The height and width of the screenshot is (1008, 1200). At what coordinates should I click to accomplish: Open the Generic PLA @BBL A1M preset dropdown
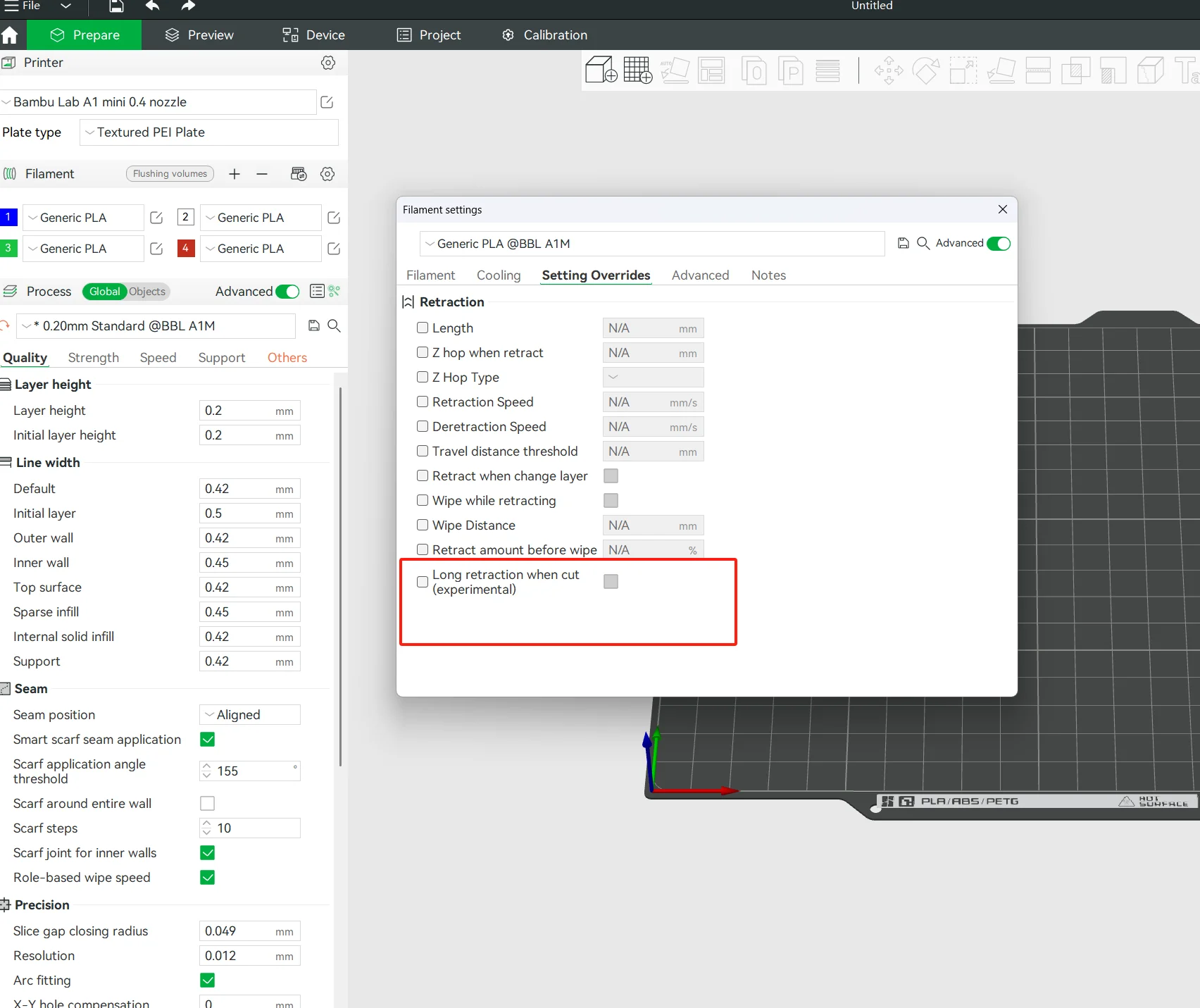(x=652, y=244)
